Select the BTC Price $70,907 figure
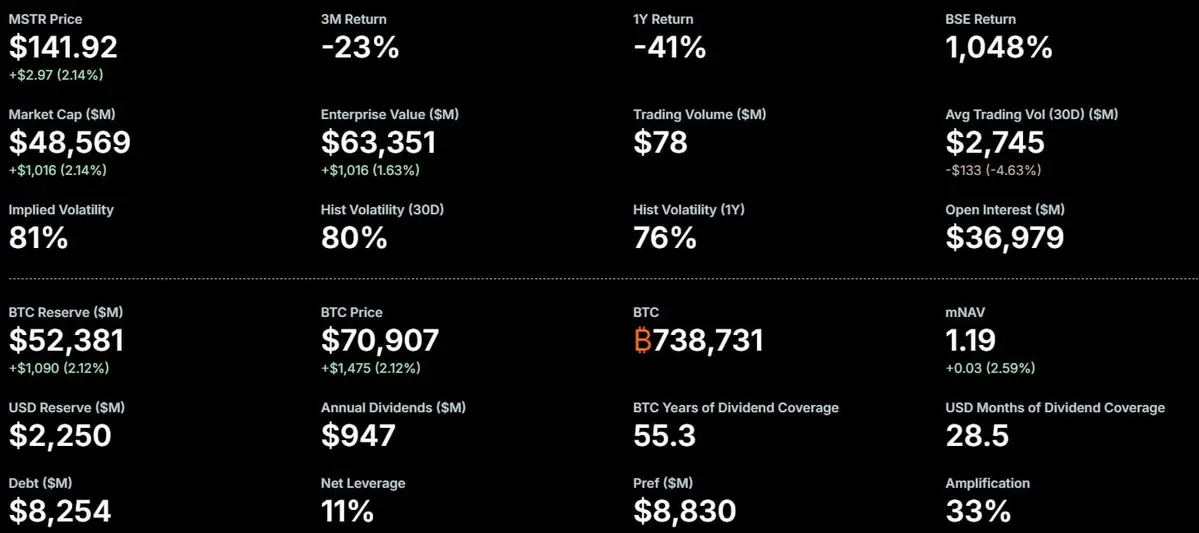This screenshot has width=1199, height=533. (x=380, y=340)
